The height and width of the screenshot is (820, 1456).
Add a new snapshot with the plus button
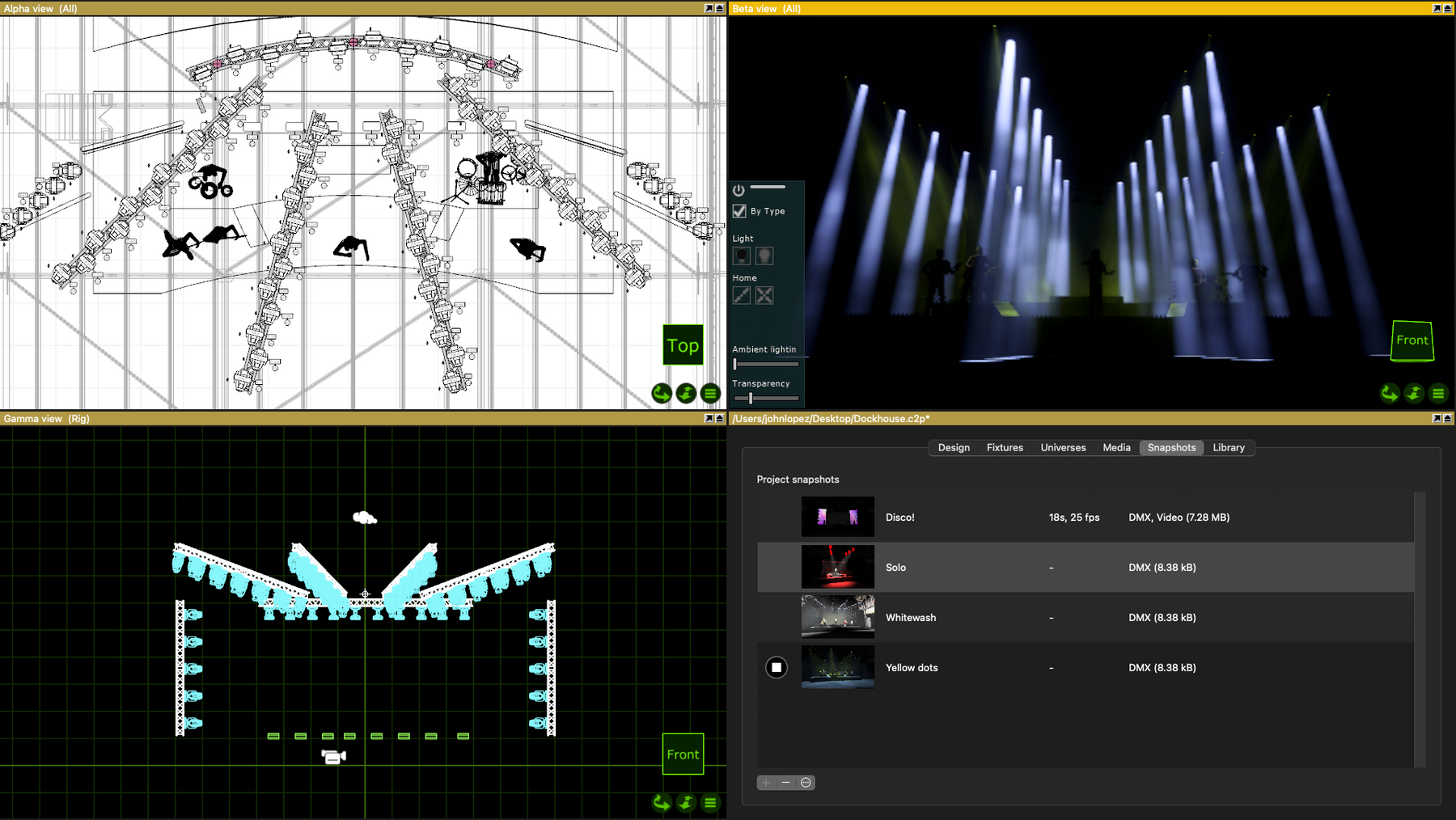click(766, 782)
